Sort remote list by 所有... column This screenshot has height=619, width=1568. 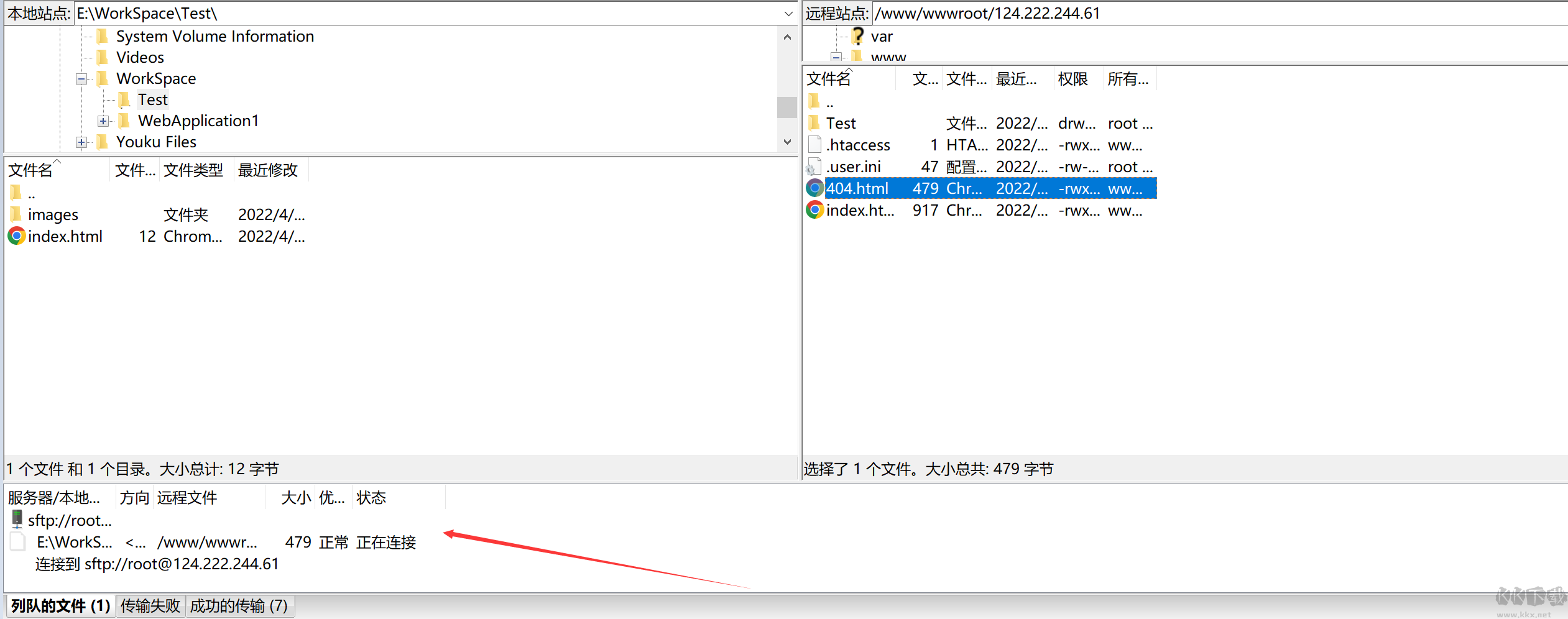1130,79
